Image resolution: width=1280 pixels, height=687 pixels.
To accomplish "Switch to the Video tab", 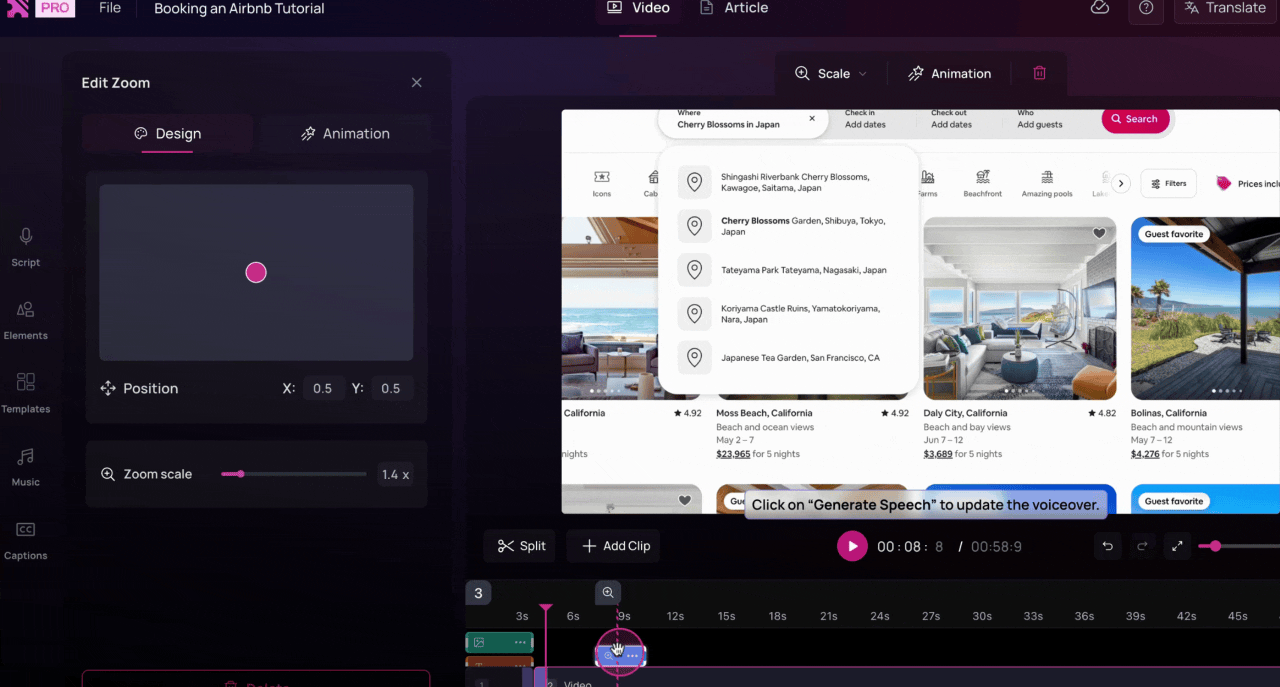I will pos(638,8).
